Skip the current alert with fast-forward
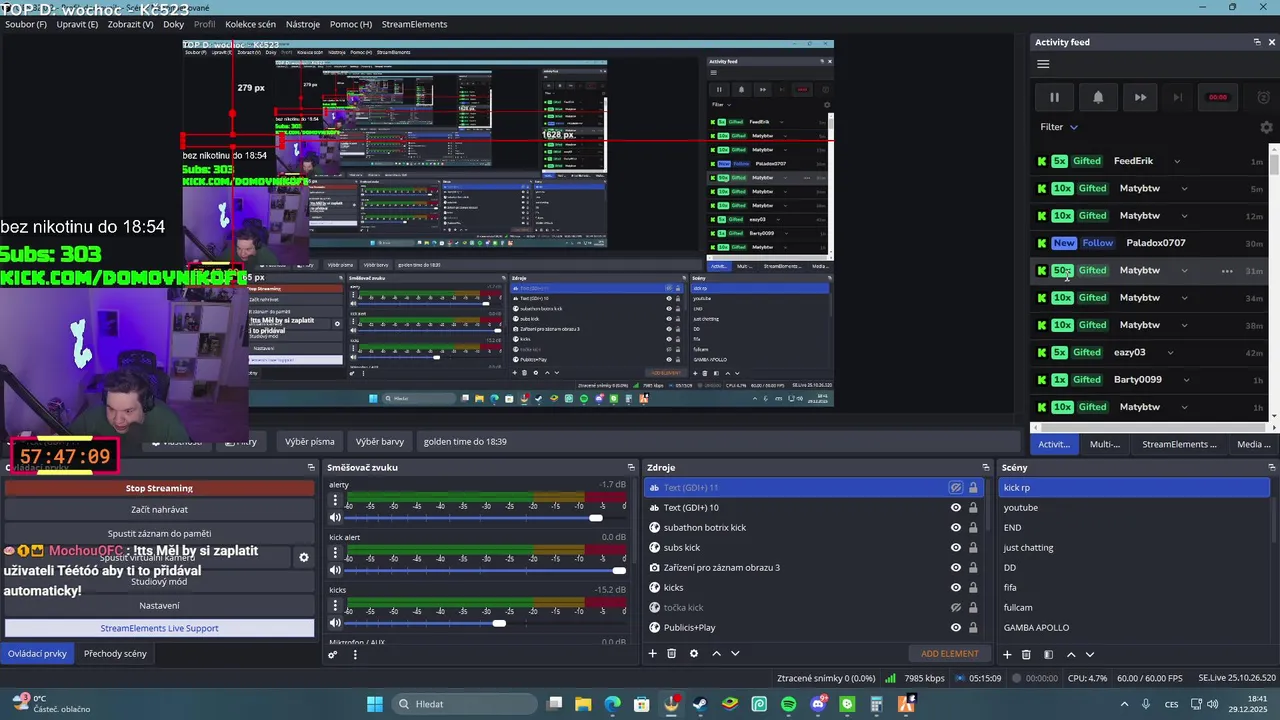 tap(1140, 97)
